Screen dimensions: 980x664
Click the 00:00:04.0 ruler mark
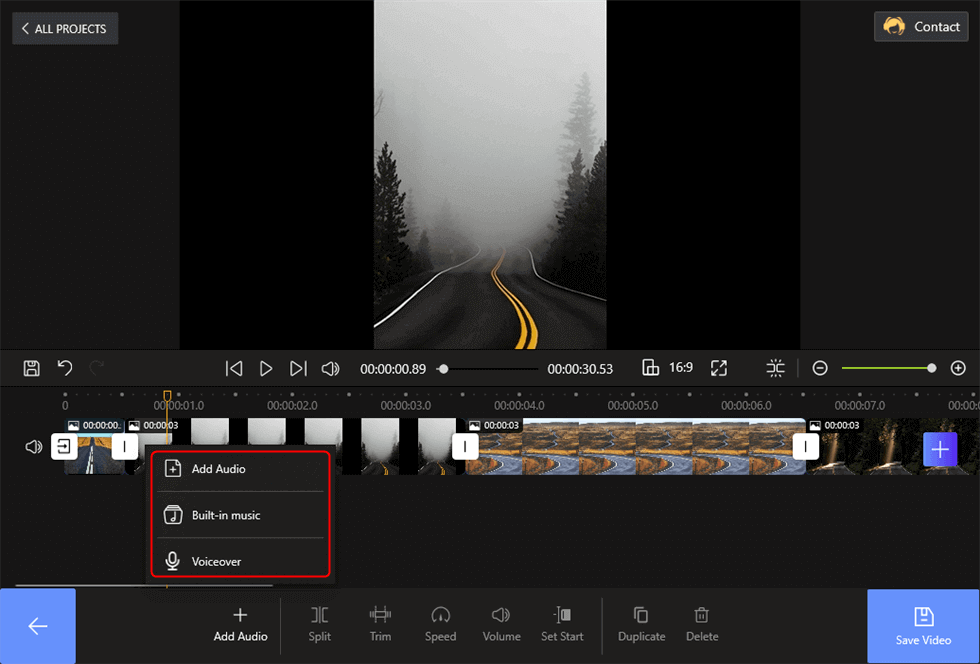point(519,405)
